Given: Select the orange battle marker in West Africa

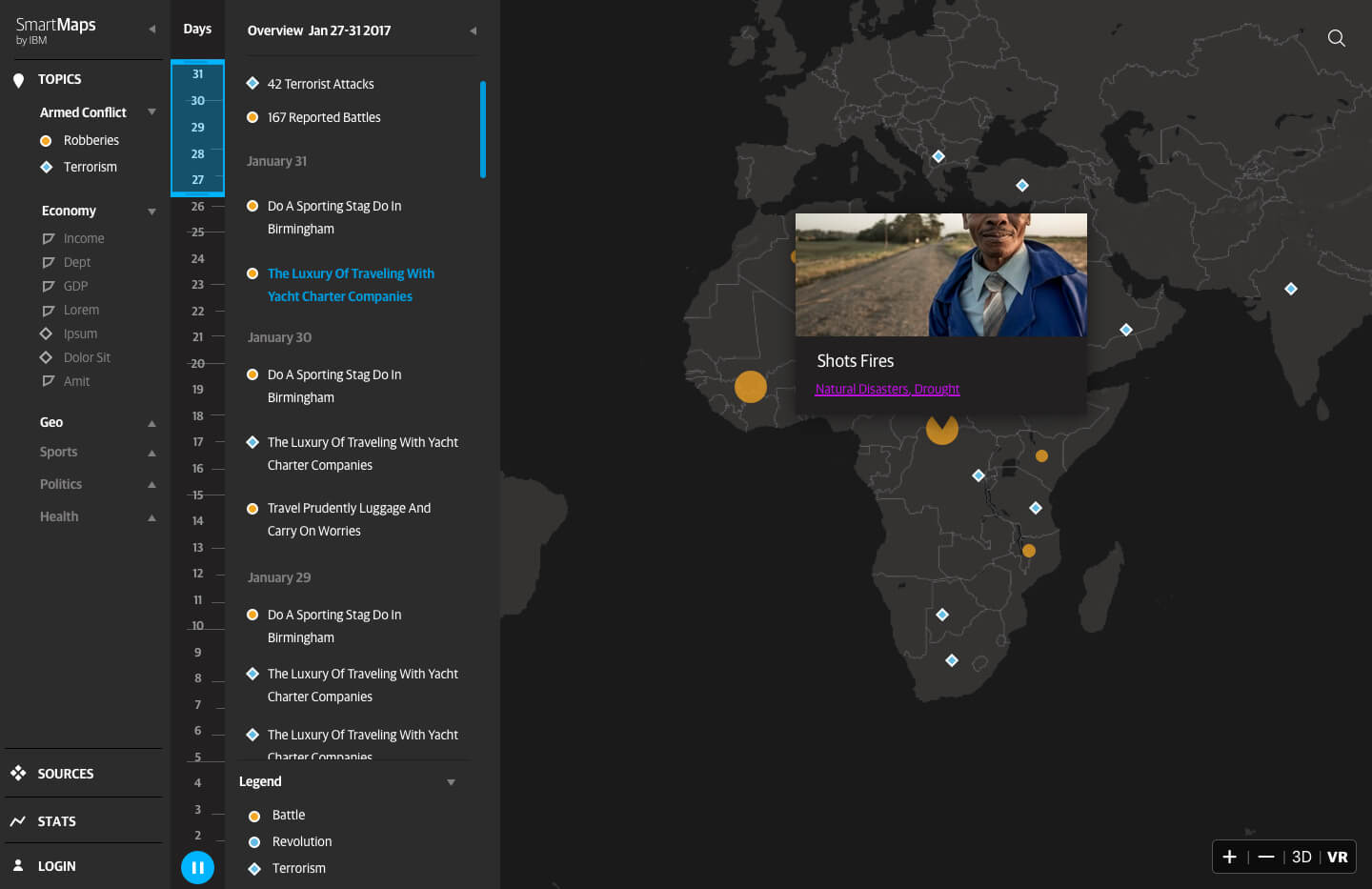Looking at the screenshot, I should point(751,387).
